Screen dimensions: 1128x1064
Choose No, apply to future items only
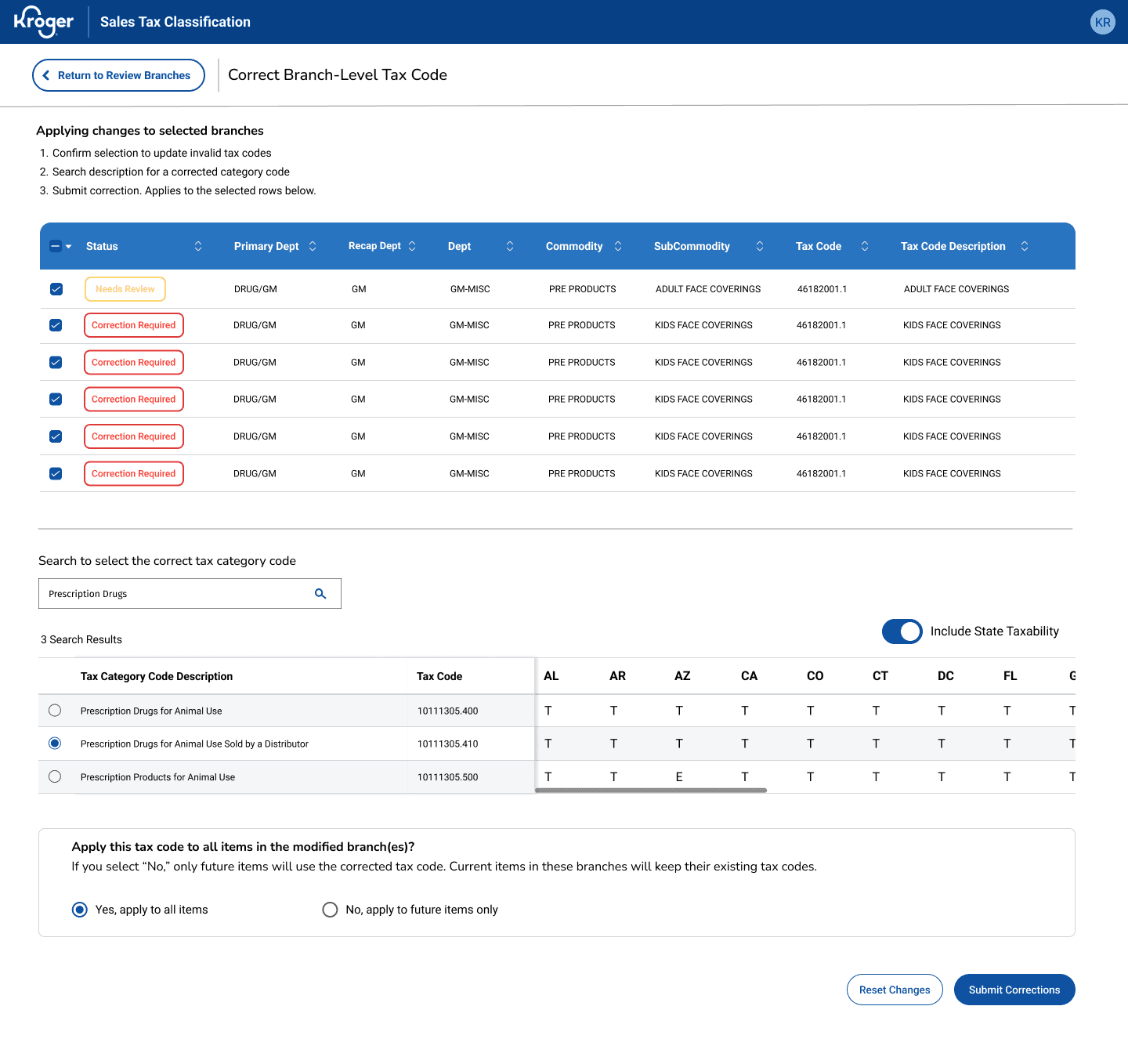point(331,910)
